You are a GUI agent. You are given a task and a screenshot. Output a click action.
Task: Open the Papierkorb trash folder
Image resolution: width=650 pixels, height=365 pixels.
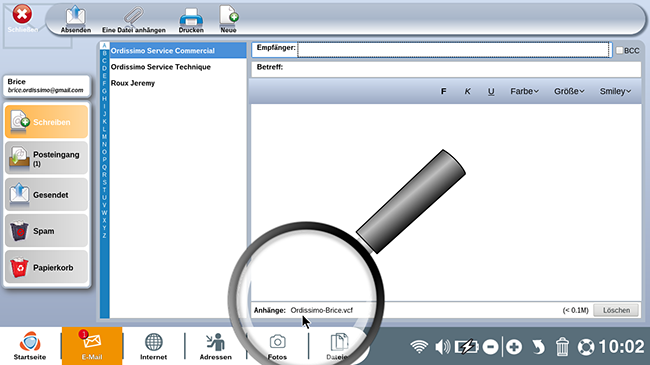tap(46, 267)
